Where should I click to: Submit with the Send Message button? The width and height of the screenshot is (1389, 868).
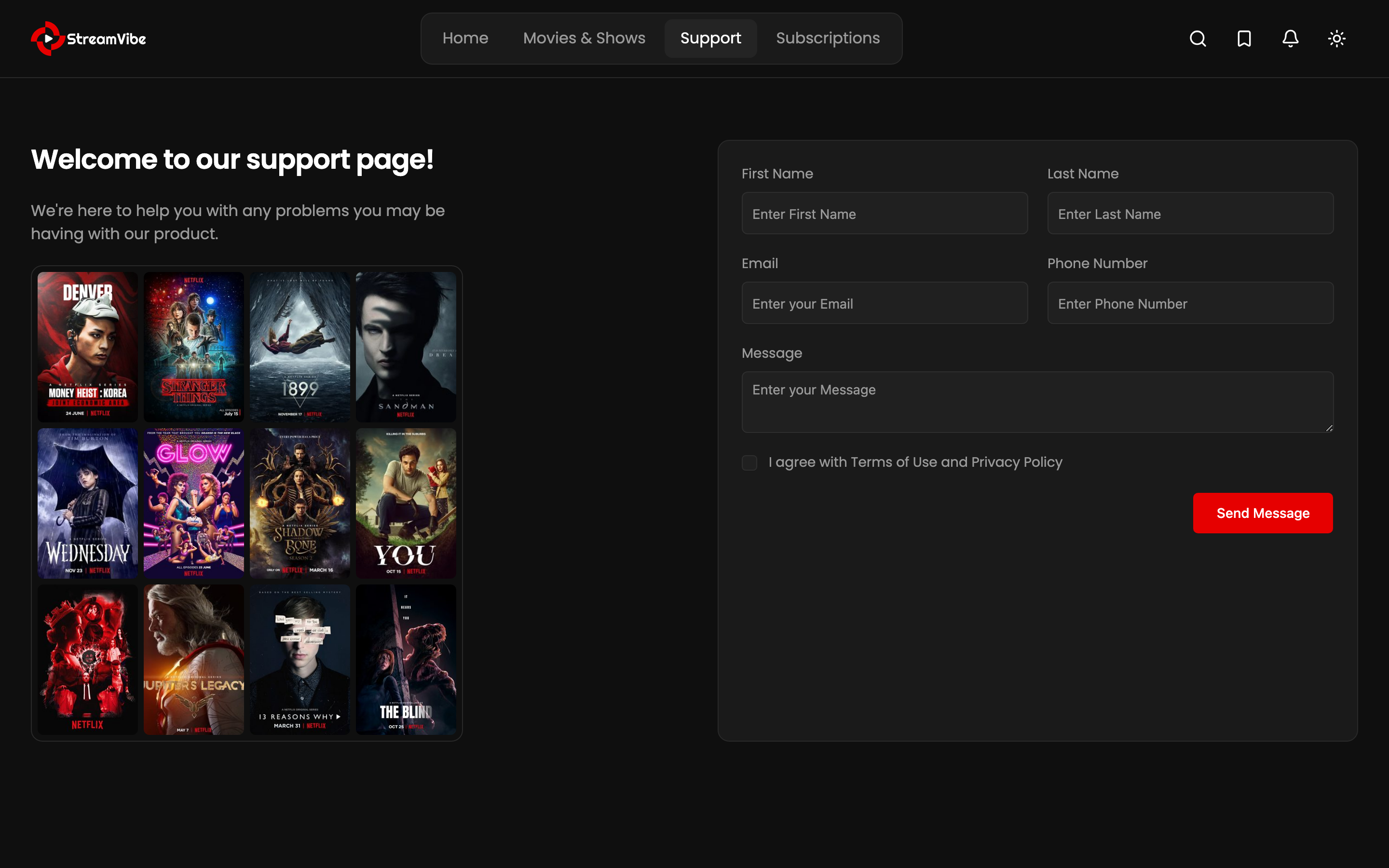pos(1263,513)
